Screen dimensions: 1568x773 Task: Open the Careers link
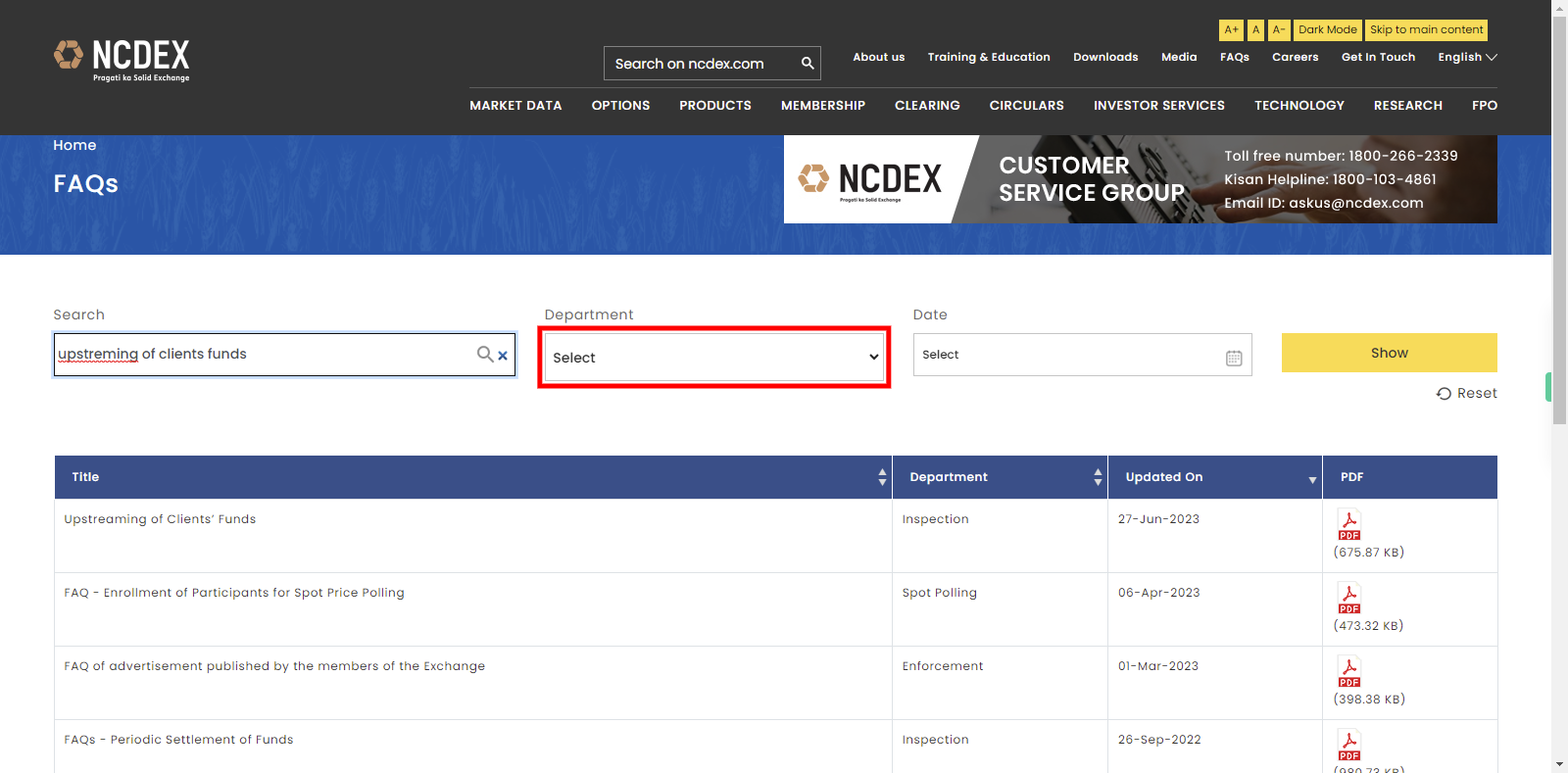pos(1295,57)
